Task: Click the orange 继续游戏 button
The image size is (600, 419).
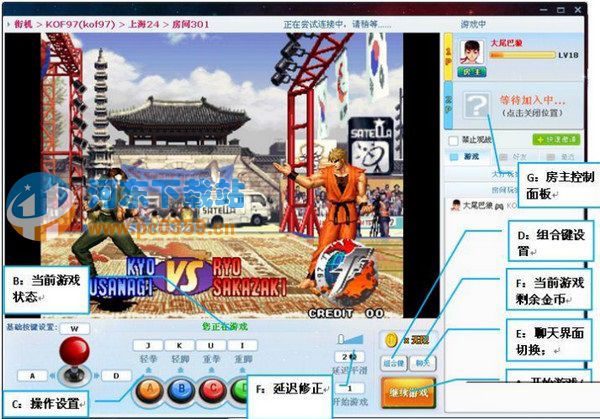Action: coord(409,392)
